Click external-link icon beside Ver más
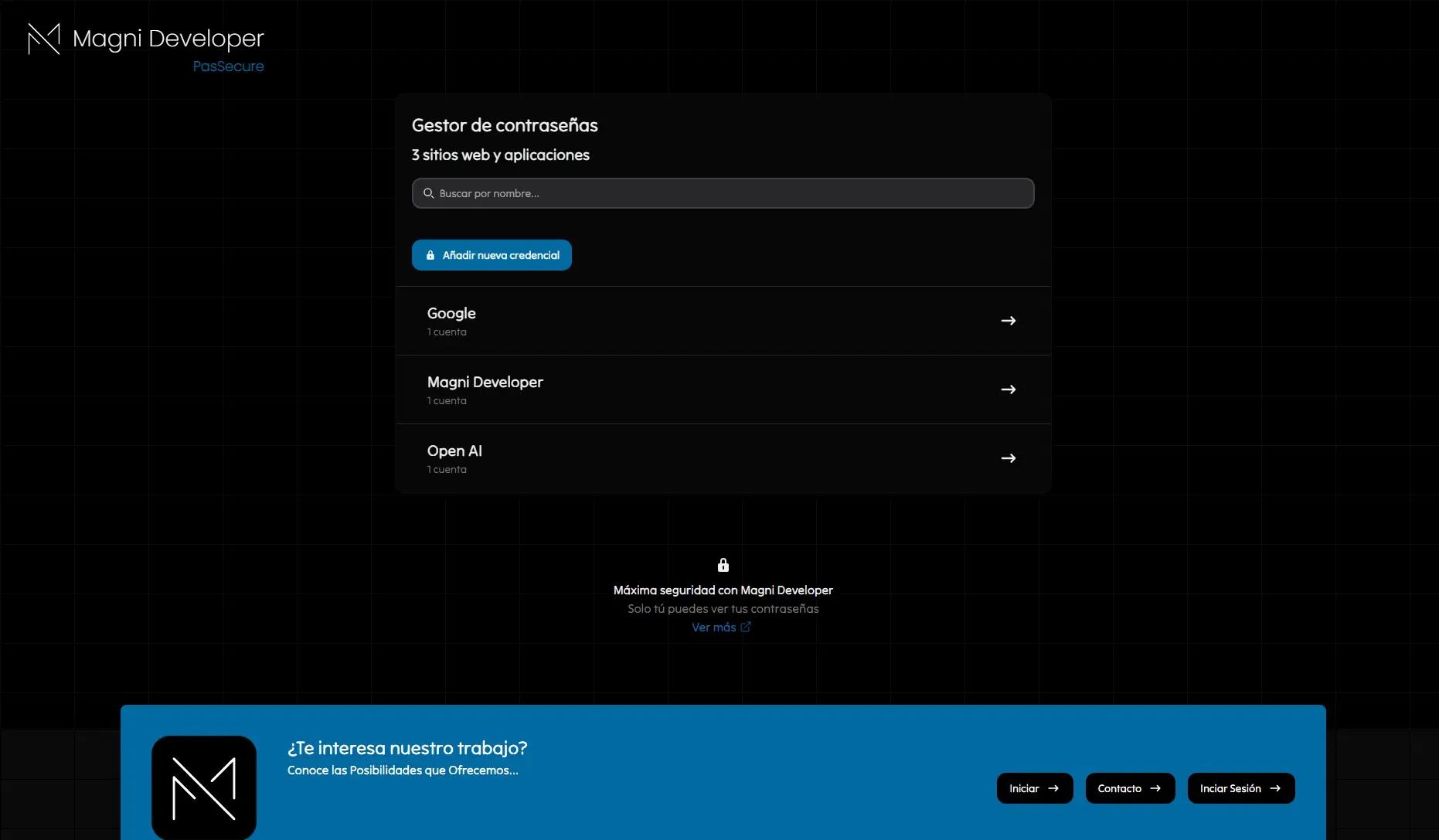This screenshot has height=840, width=1439. coord(746,627)
